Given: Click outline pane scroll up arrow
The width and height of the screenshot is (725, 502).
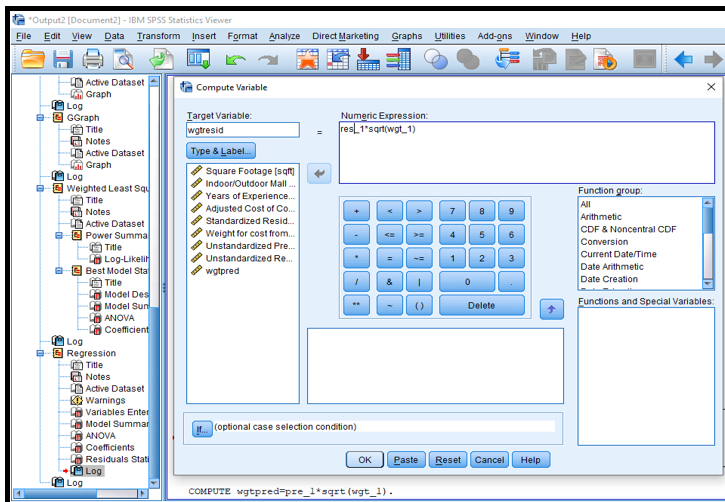Looking at the screenshot, I should 154,81.
